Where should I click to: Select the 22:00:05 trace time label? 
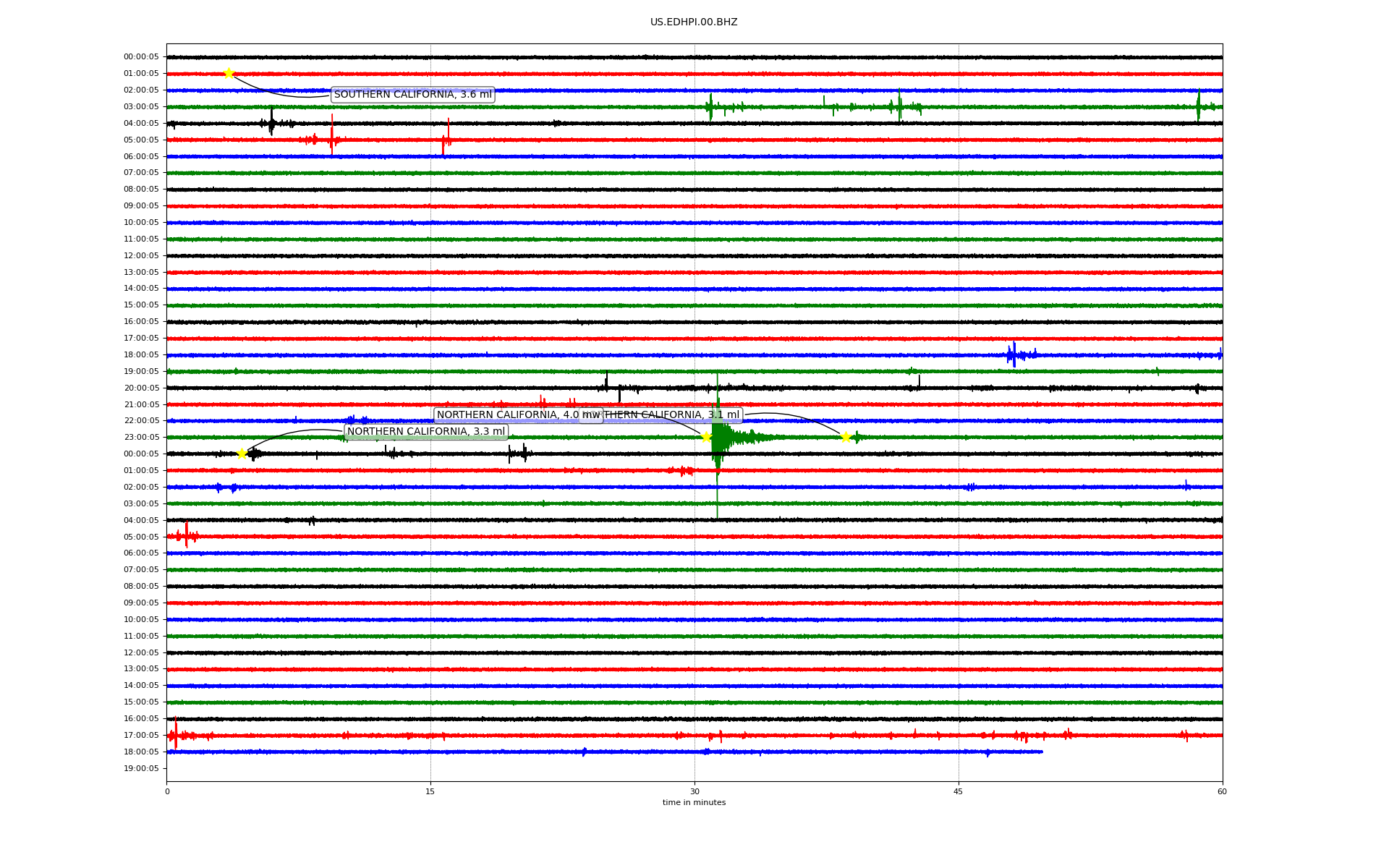(141, 420)
